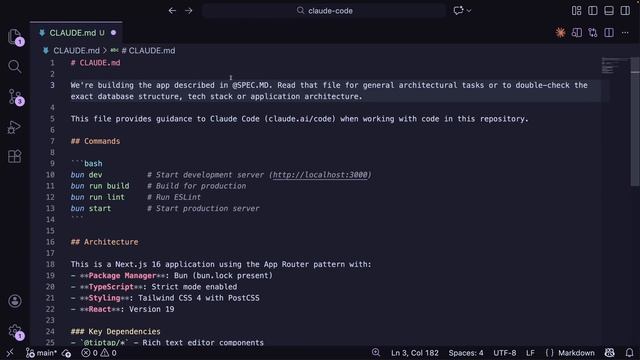Open Copilot status icon in status bar

click(x=610, y=353)
